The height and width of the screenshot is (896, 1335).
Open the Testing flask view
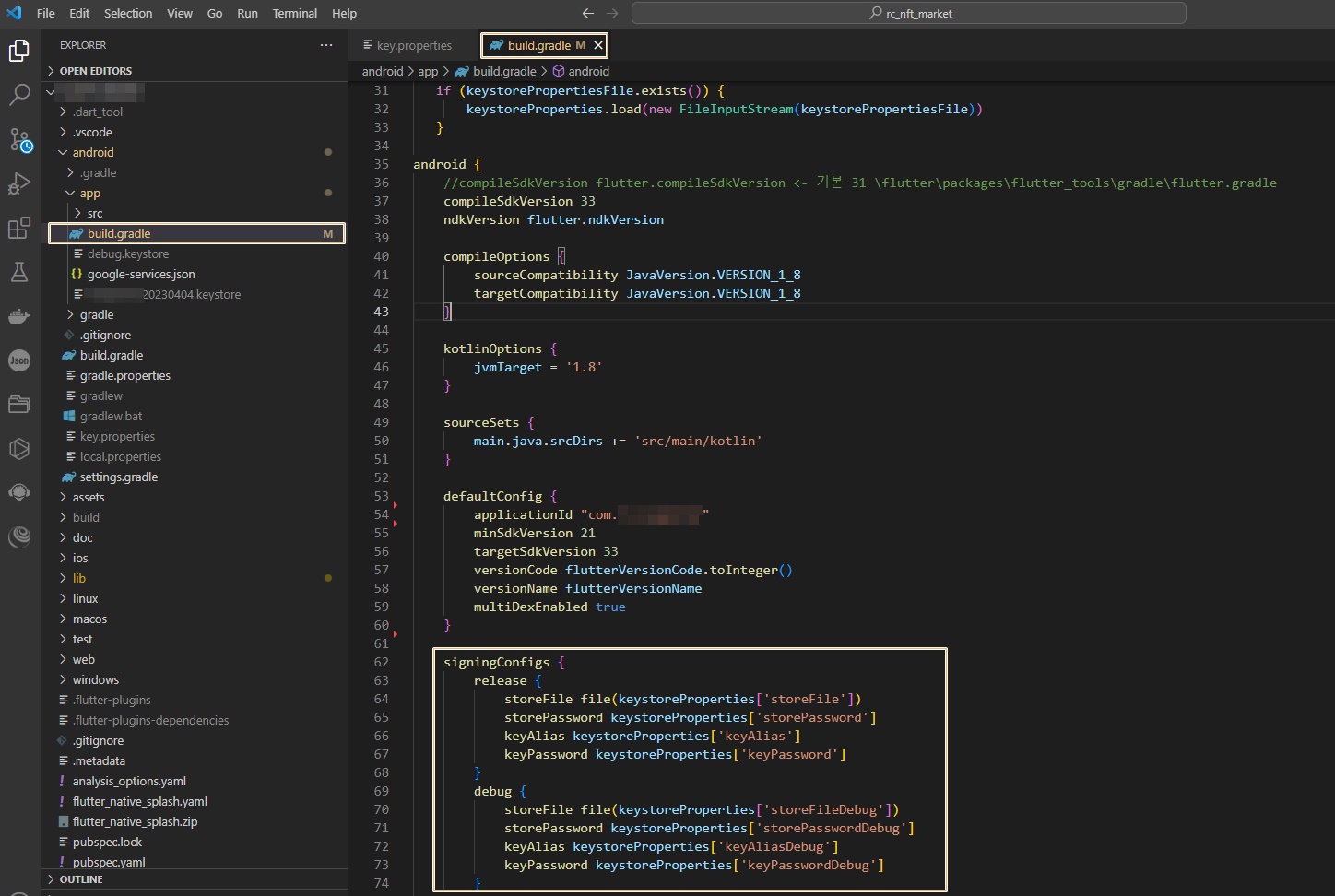pos(19,272)
